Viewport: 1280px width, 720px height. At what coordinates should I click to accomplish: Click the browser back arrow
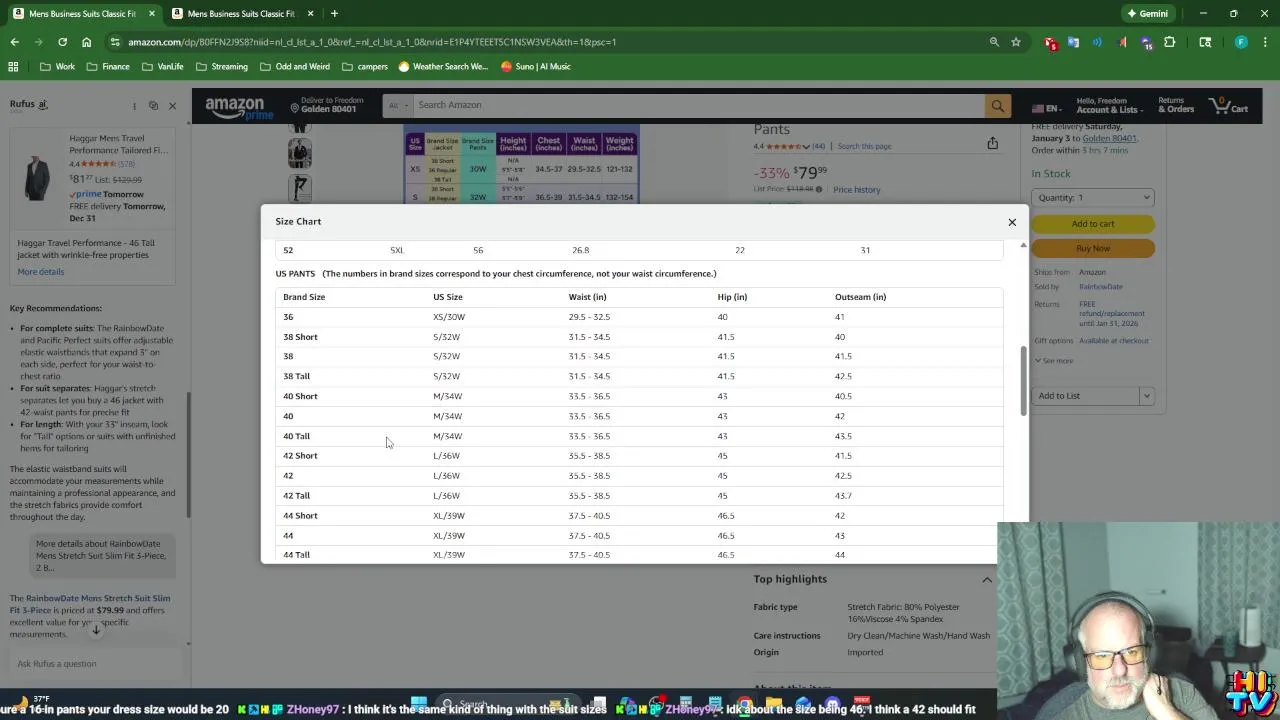coord(14,42)
